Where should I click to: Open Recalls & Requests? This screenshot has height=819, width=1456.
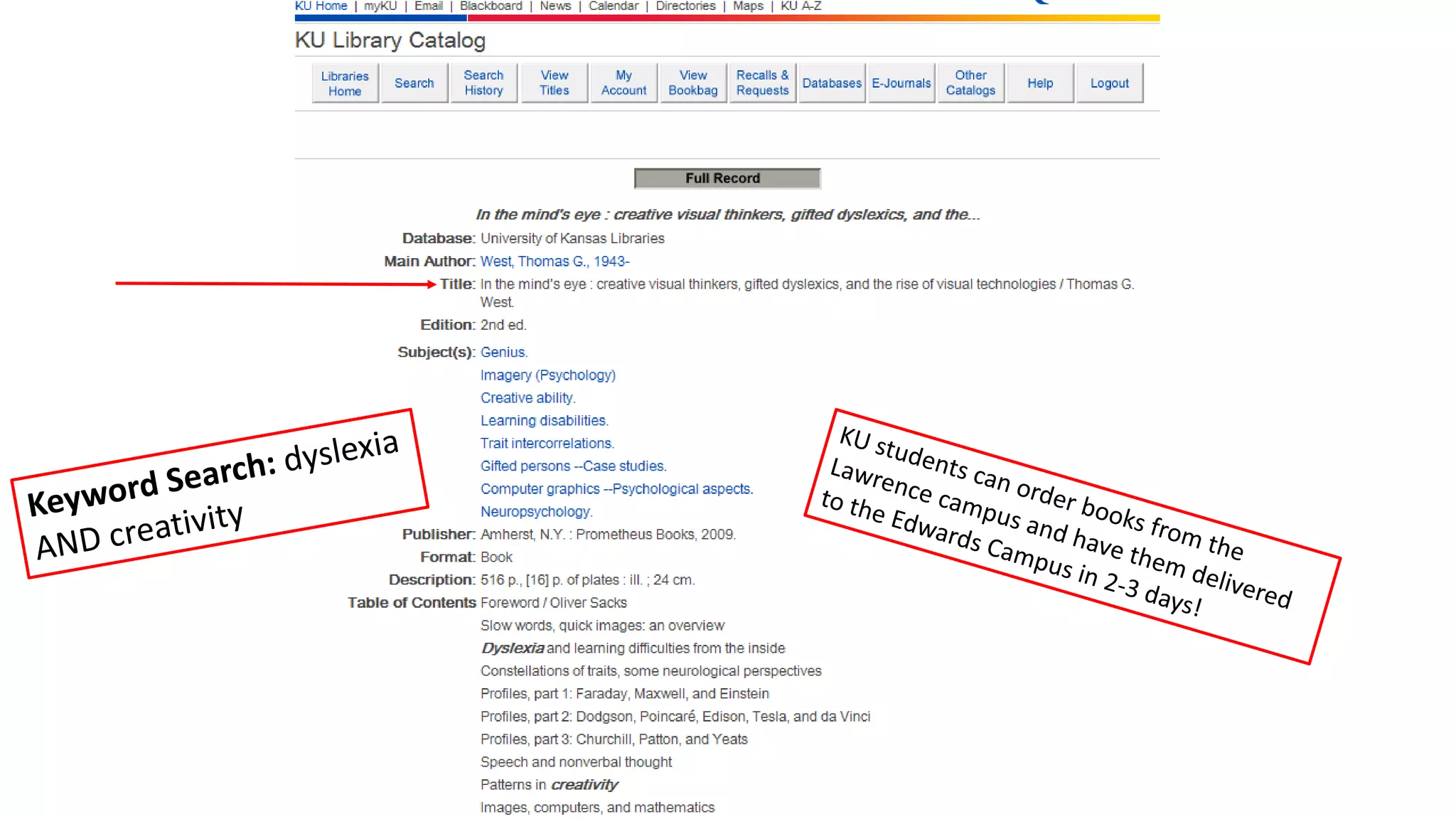point(762,83)
